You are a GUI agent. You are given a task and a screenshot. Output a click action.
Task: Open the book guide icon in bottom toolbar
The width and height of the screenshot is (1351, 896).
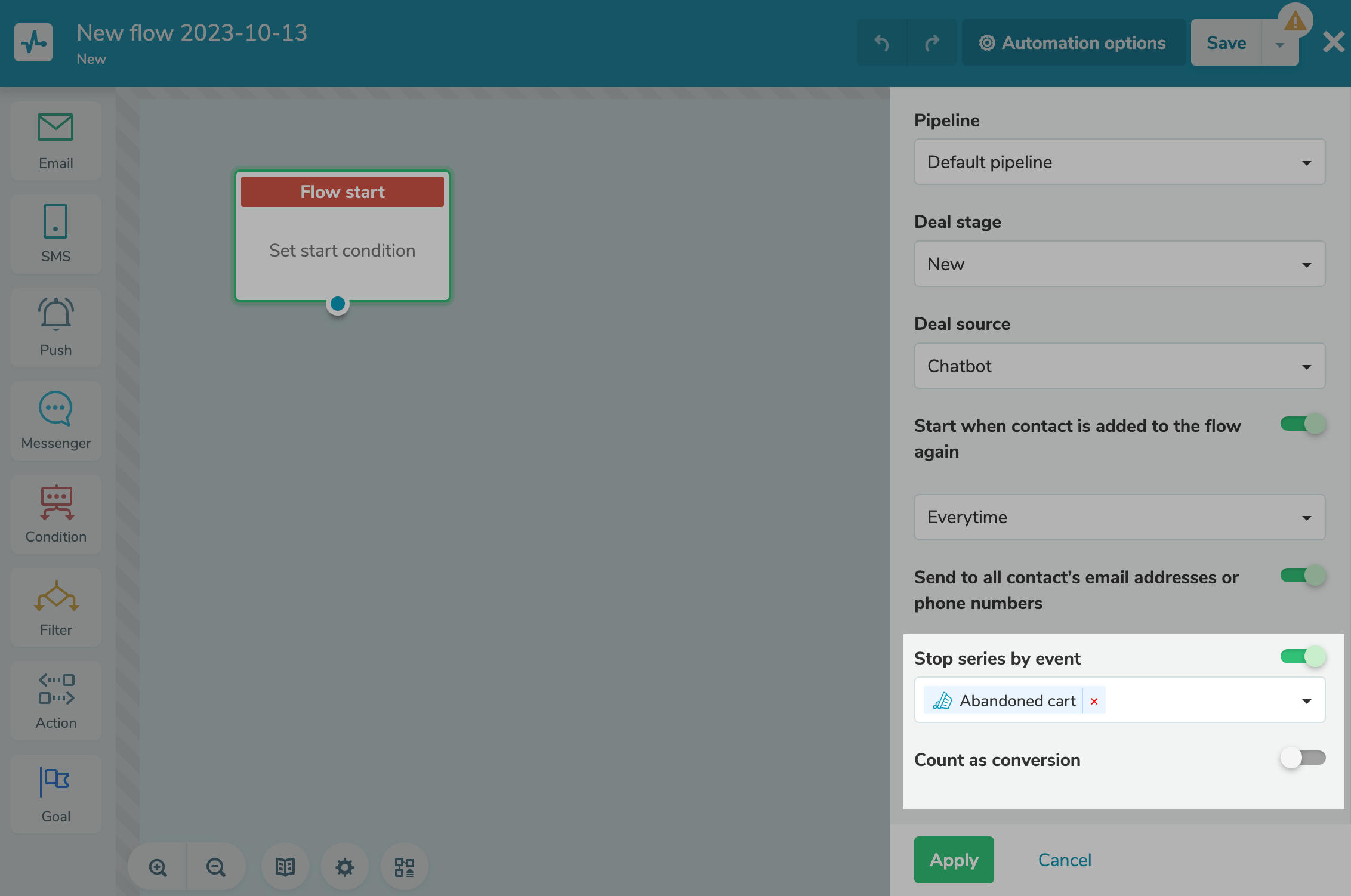[285, 867]
